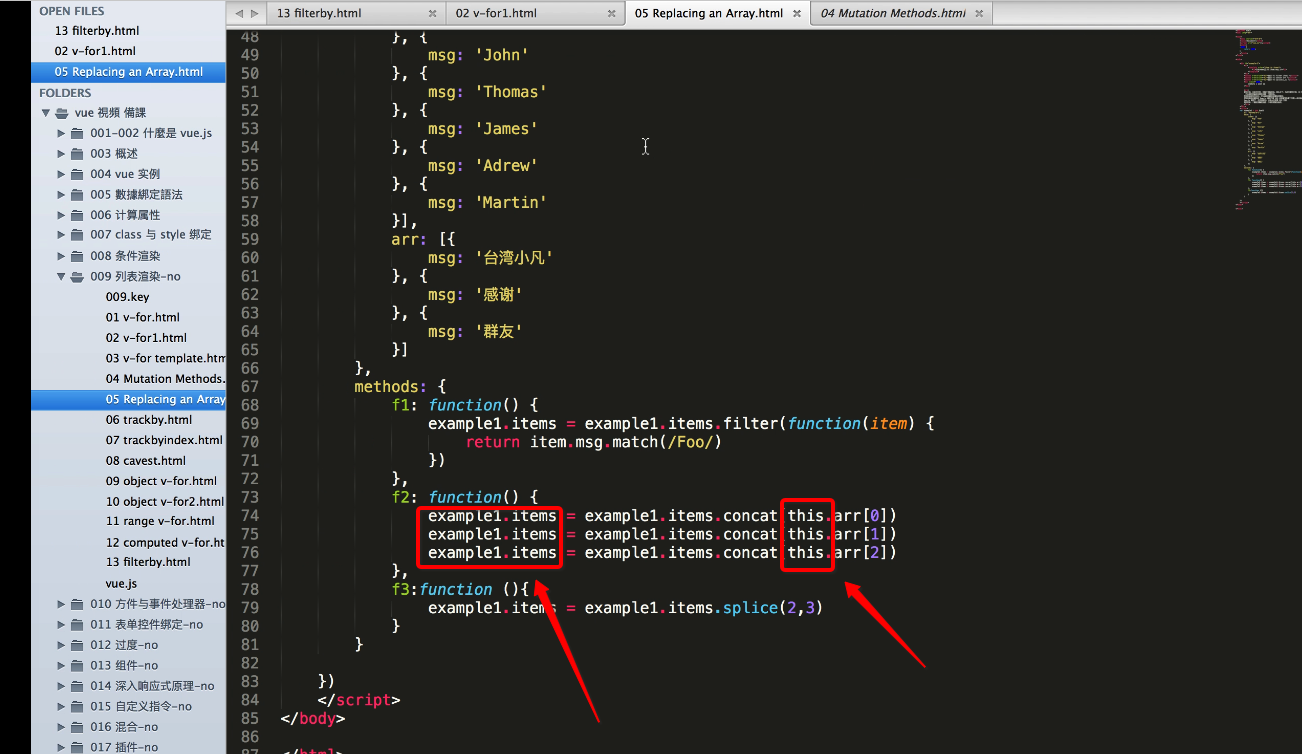This screenshot has height=754, width=1302.
Task: Click line number 79 in gutter
Action: click(x=249, y=608)
